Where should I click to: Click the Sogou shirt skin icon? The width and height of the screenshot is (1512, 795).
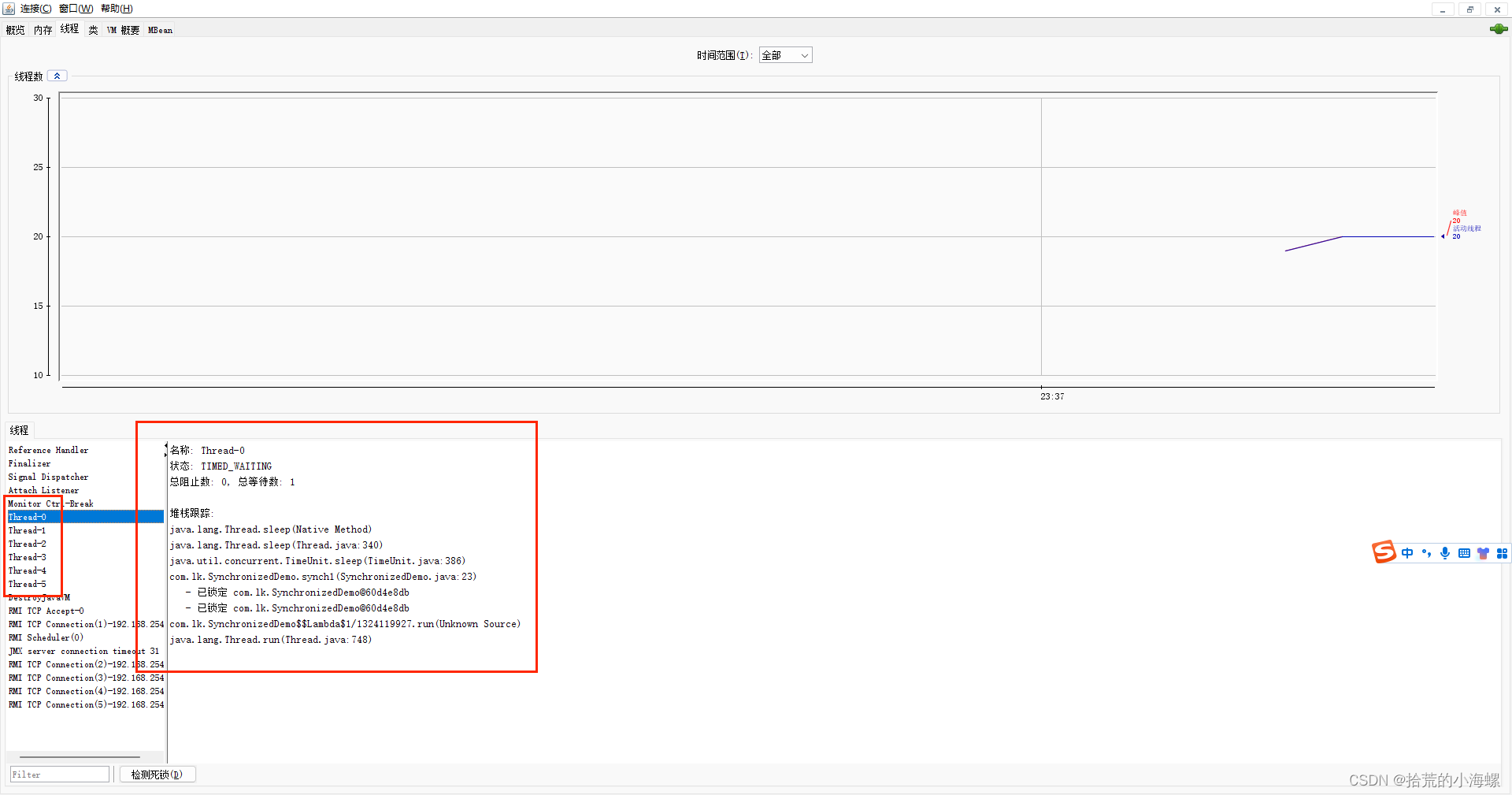(x=1483, y=553)
